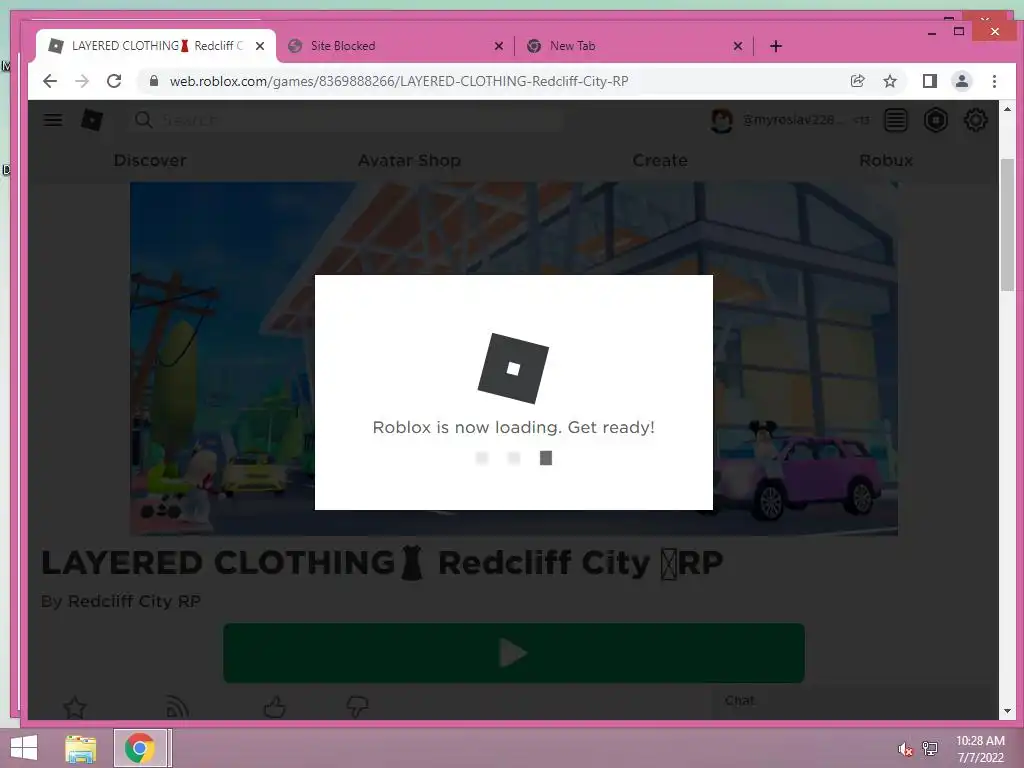This screenshot has height=768, width=1024.
Task: View site security lock information
Action: pos(153,81)
